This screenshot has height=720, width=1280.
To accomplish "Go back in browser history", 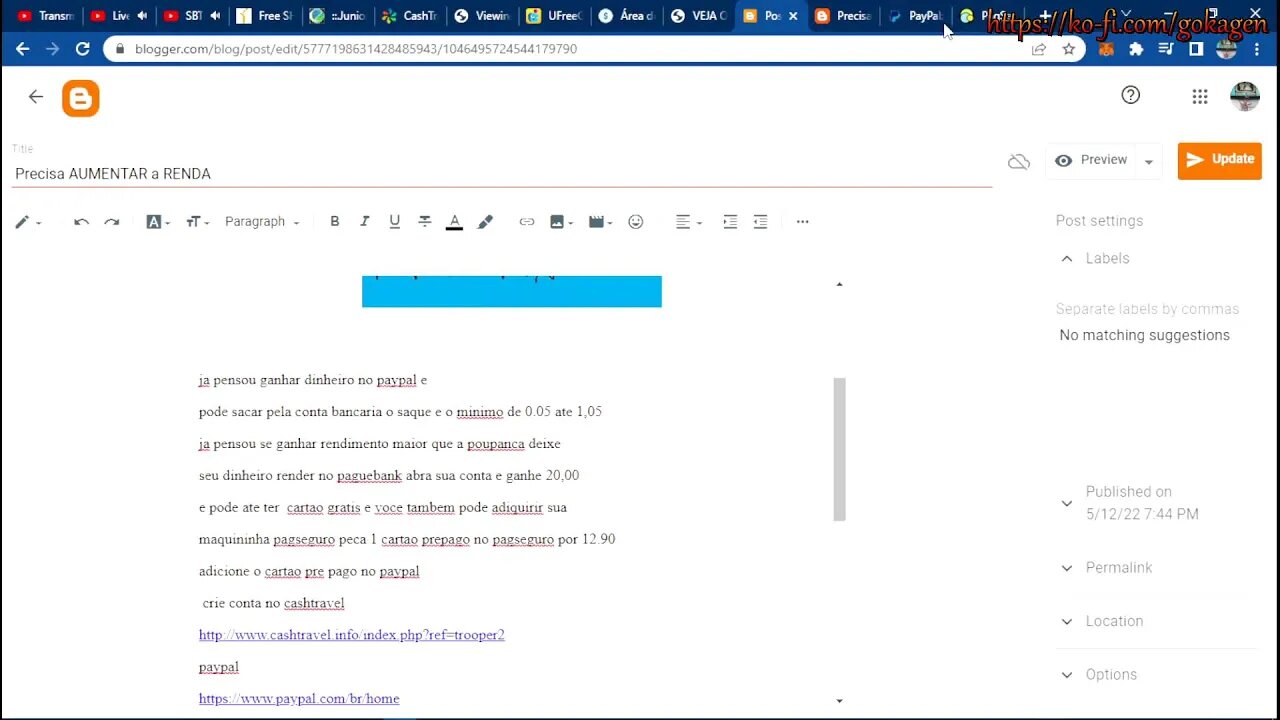I will (x=23, y=48).
